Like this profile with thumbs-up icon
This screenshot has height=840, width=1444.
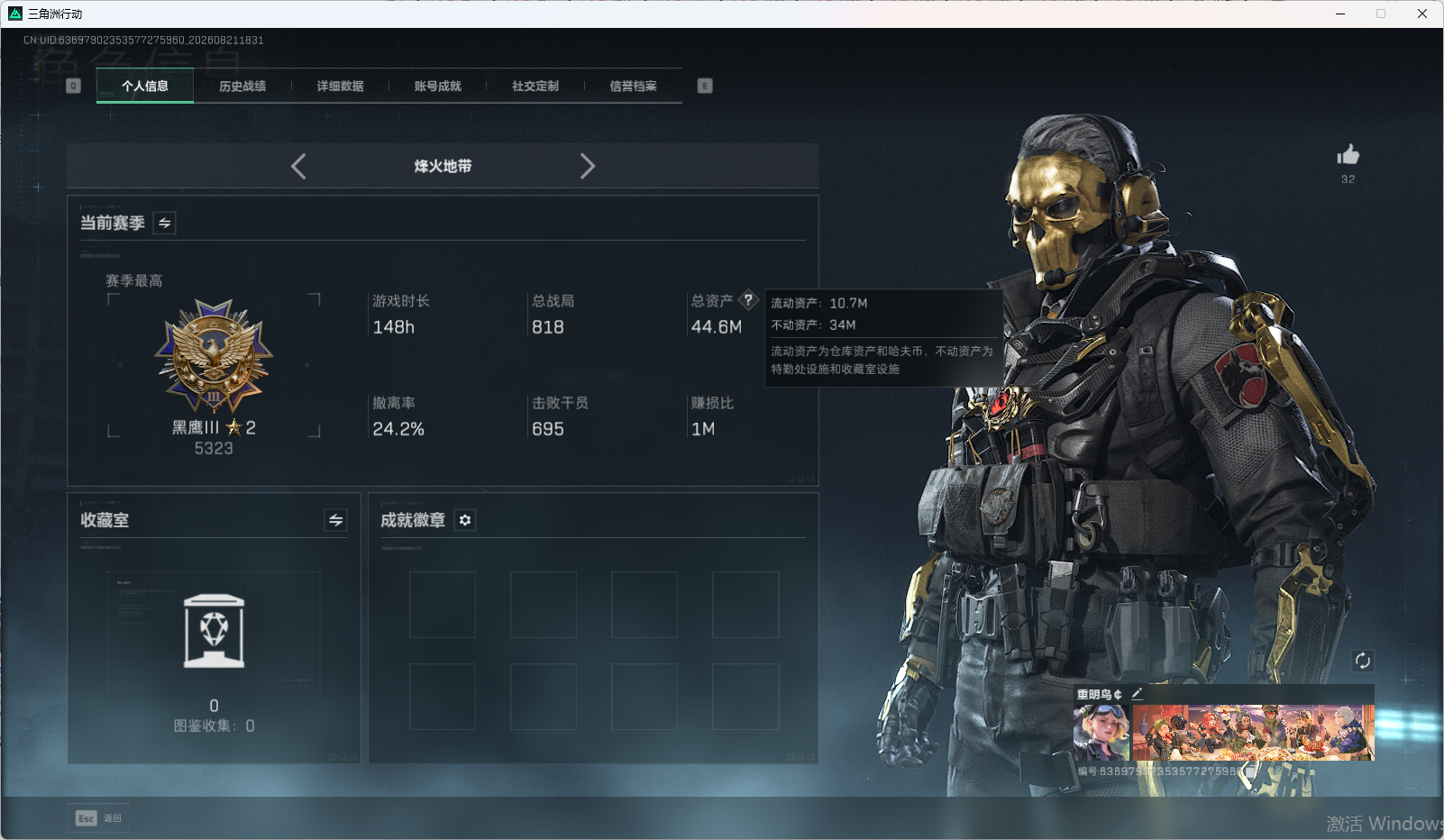point(1348,155)
